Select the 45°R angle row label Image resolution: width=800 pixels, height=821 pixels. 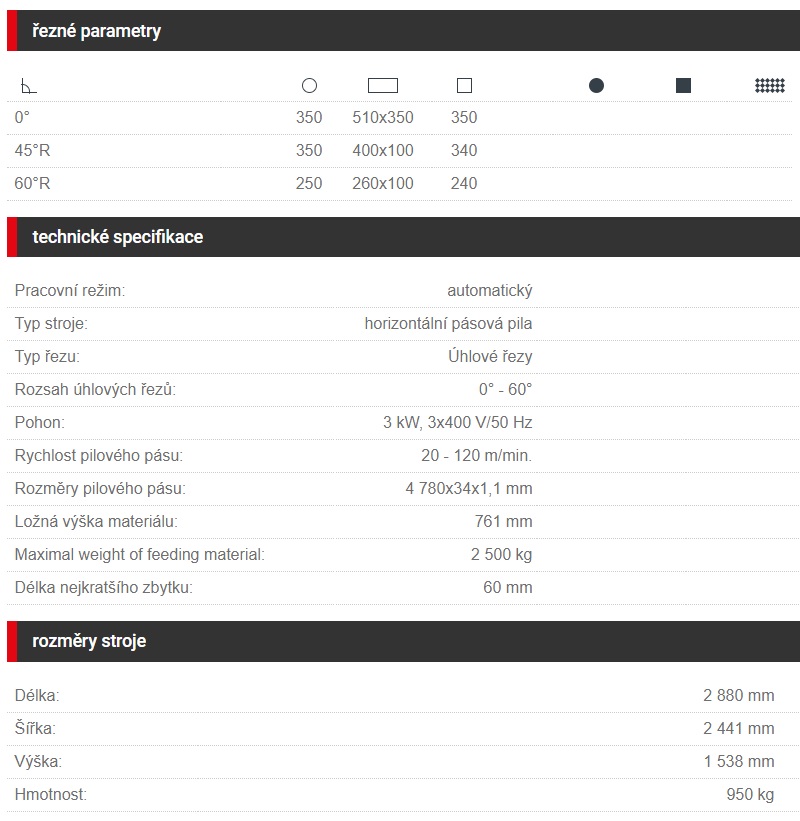point(32,150)
